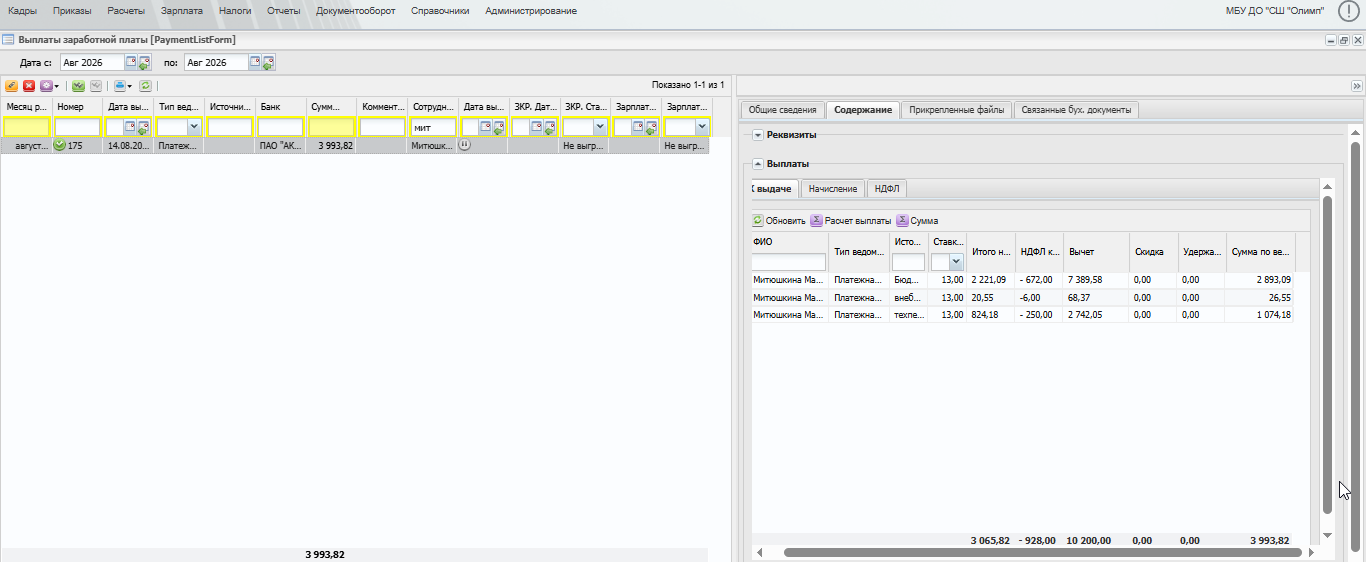Click the Расчет выплаты button
Image resolution: width=1366 pixels, height=562 pixels.
[851, 220]
